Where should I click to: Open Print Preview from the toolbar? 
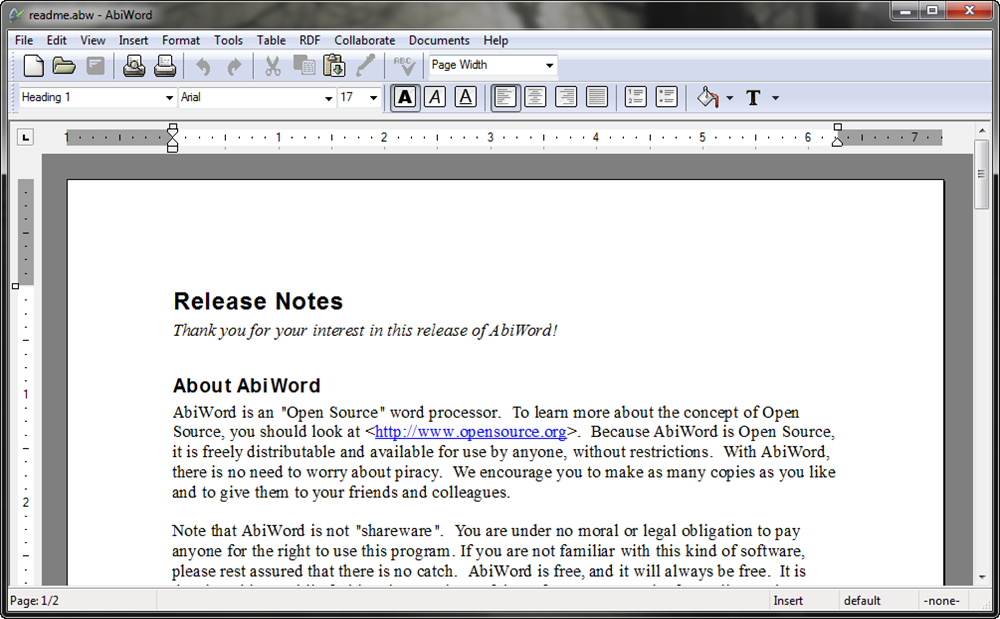pos(134,66)
